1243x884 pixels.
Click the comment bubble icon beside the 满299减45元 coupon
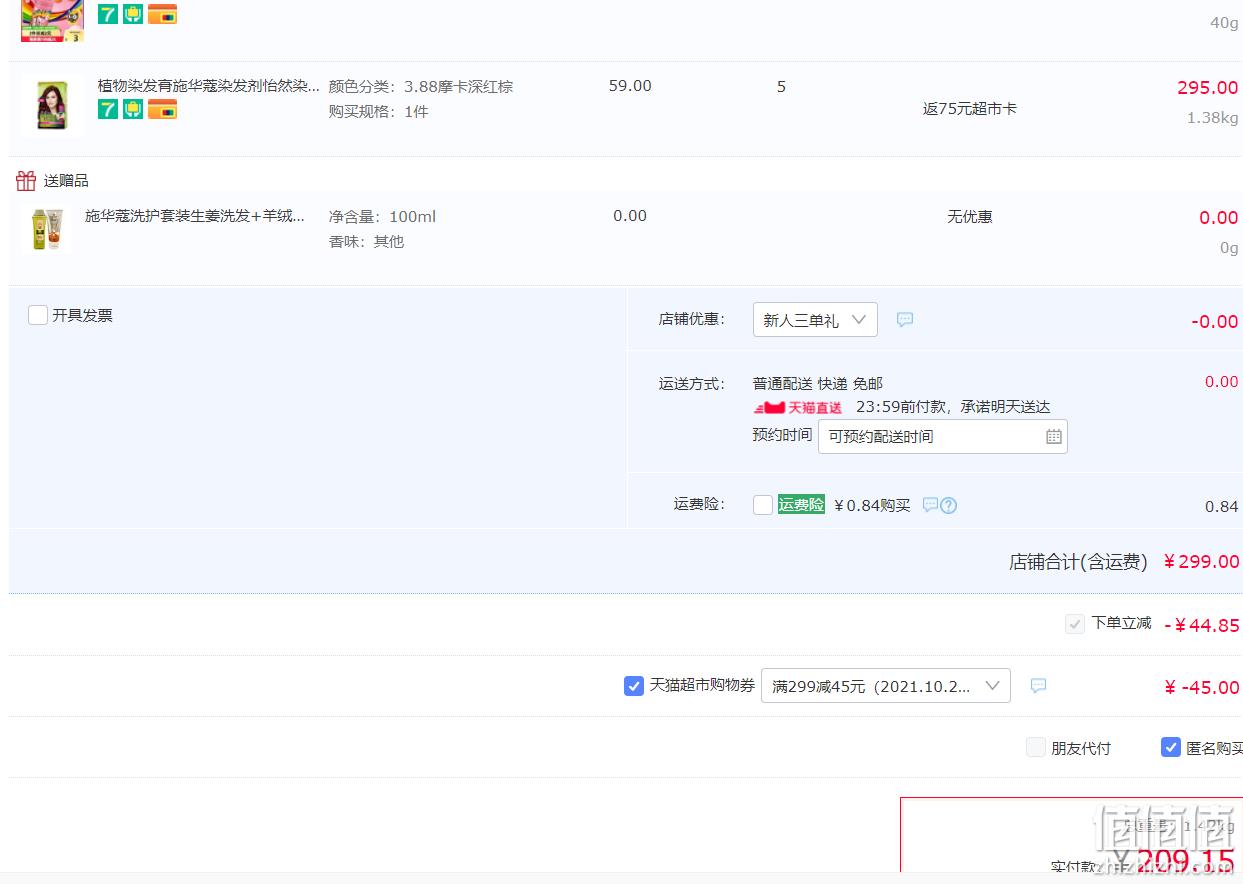tap(1039, 686)
